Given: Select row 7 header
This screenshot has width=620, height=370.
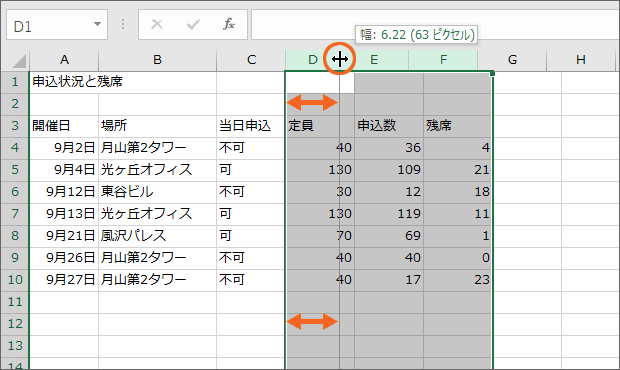Looking at the screenshot, I should [15, 214].
